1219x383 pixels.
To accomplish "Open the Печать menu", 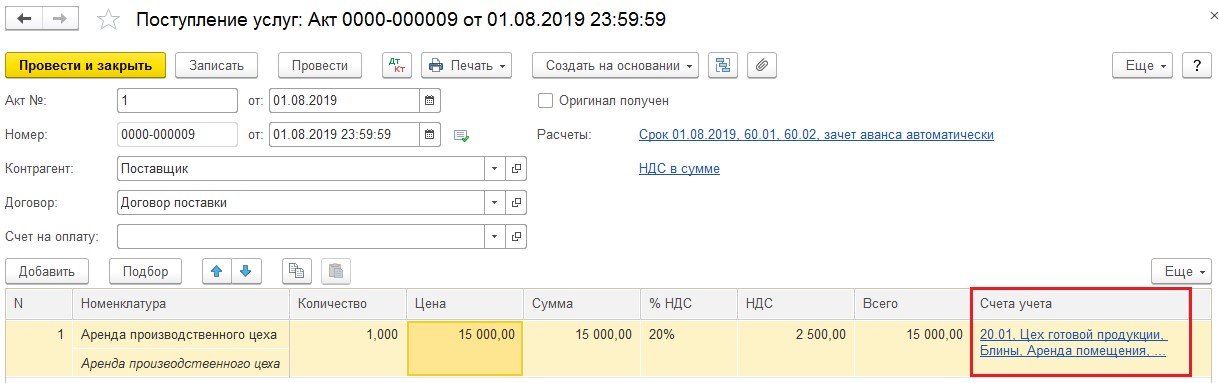I will tap(466, 66).
